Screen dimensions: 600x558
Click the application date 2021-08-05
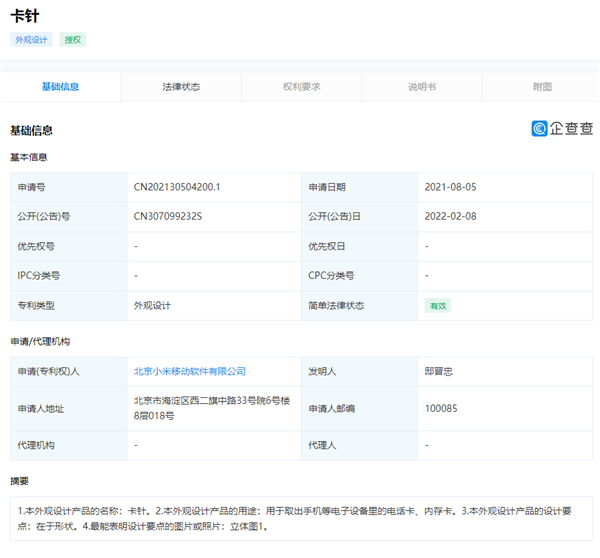pyautogui.click(x=451, y=187)
